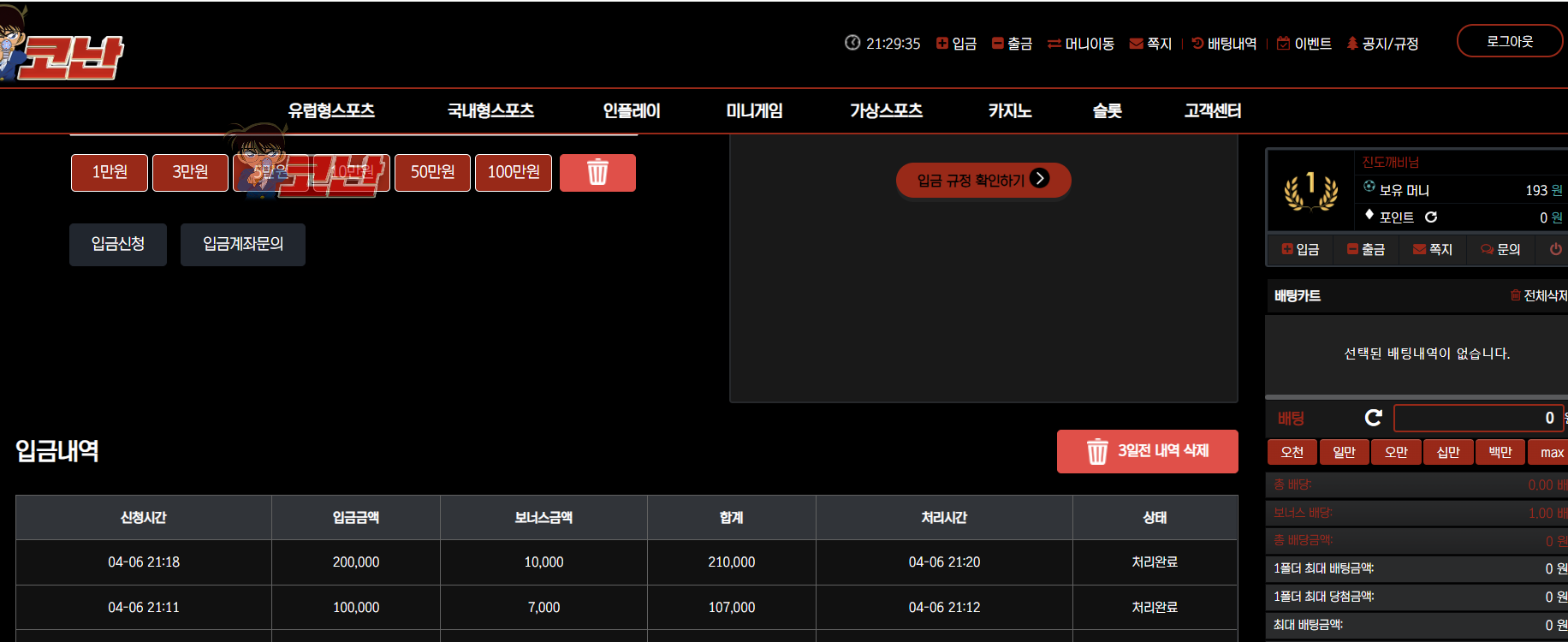Screen dimensions: 1568x642
Task: Click the max bet amount button
Action: coord(1551,452)
